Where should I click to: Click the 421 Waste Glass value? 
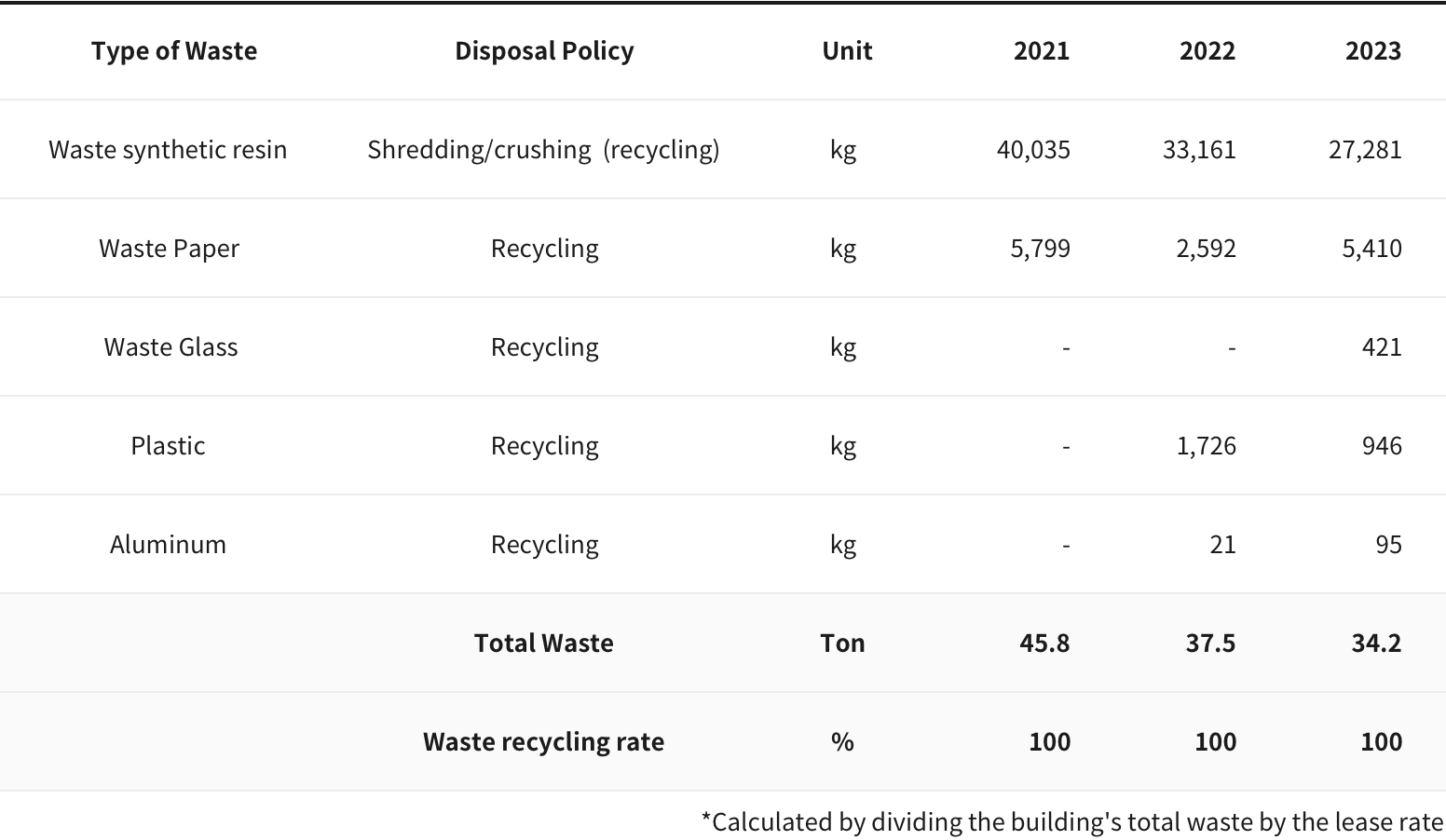tap(1382, 346)
